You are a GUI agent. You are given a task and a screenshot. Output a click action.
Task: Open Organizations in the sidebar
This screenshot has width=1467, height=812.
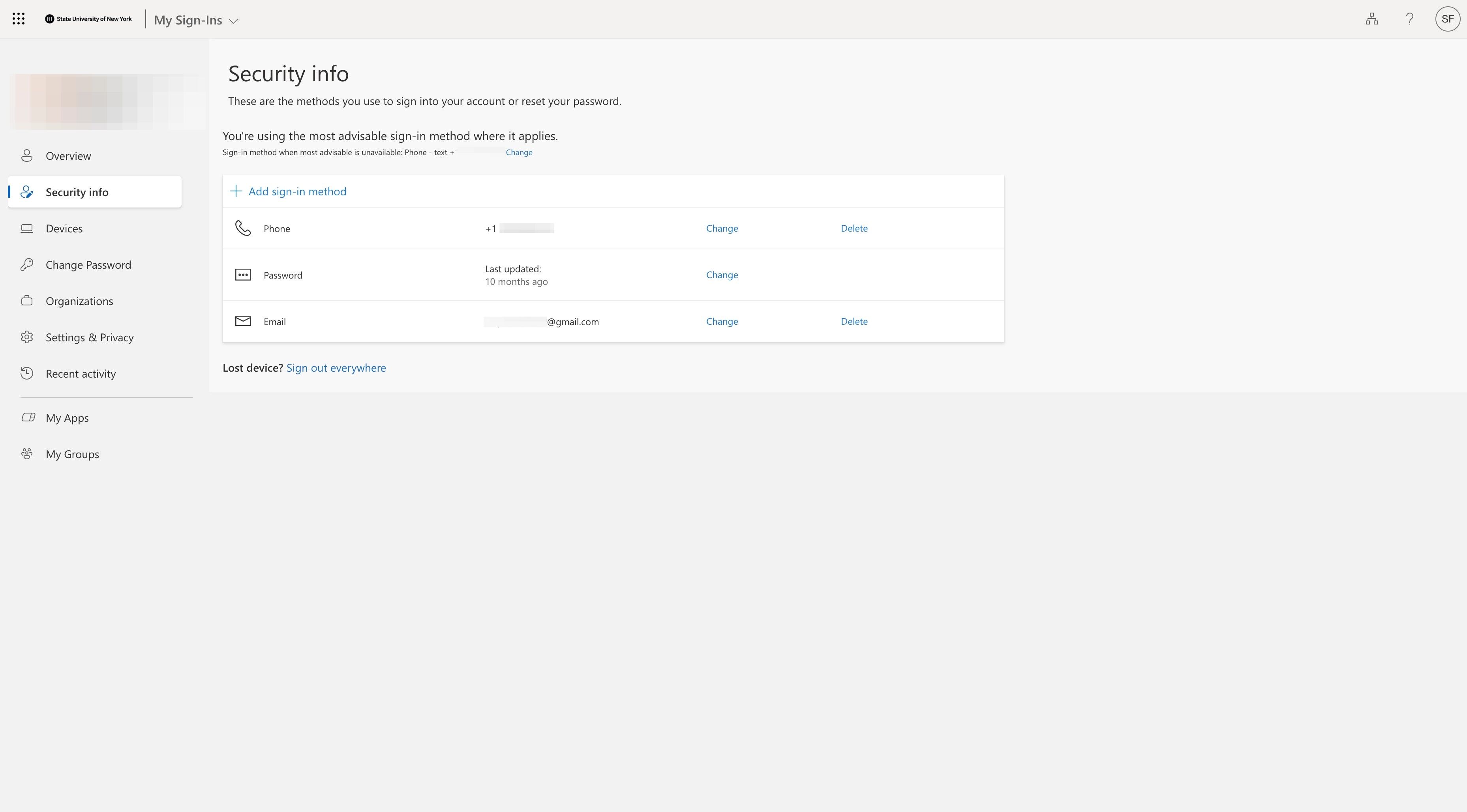click(x=79, y=301)
